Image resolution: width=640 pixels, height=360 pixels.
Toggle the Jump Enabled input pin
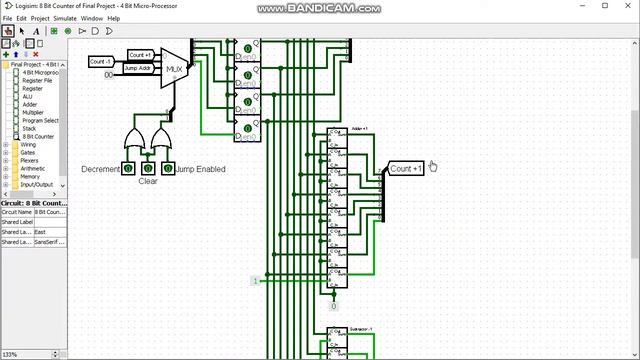pos(168,168)
